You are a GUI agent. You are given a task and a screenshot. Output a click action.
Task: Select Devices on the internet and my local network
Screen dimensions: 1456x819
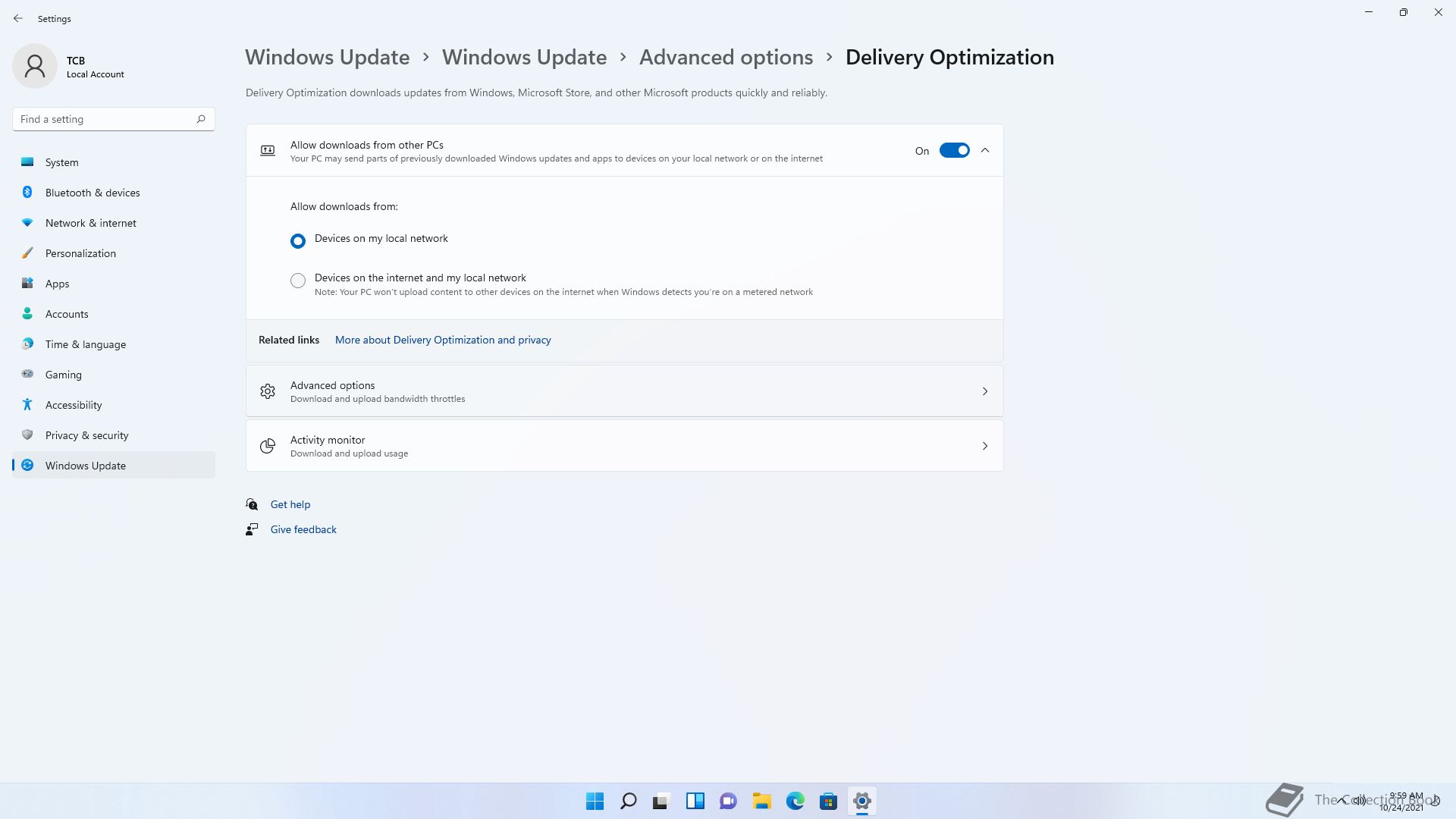[298, 281]
